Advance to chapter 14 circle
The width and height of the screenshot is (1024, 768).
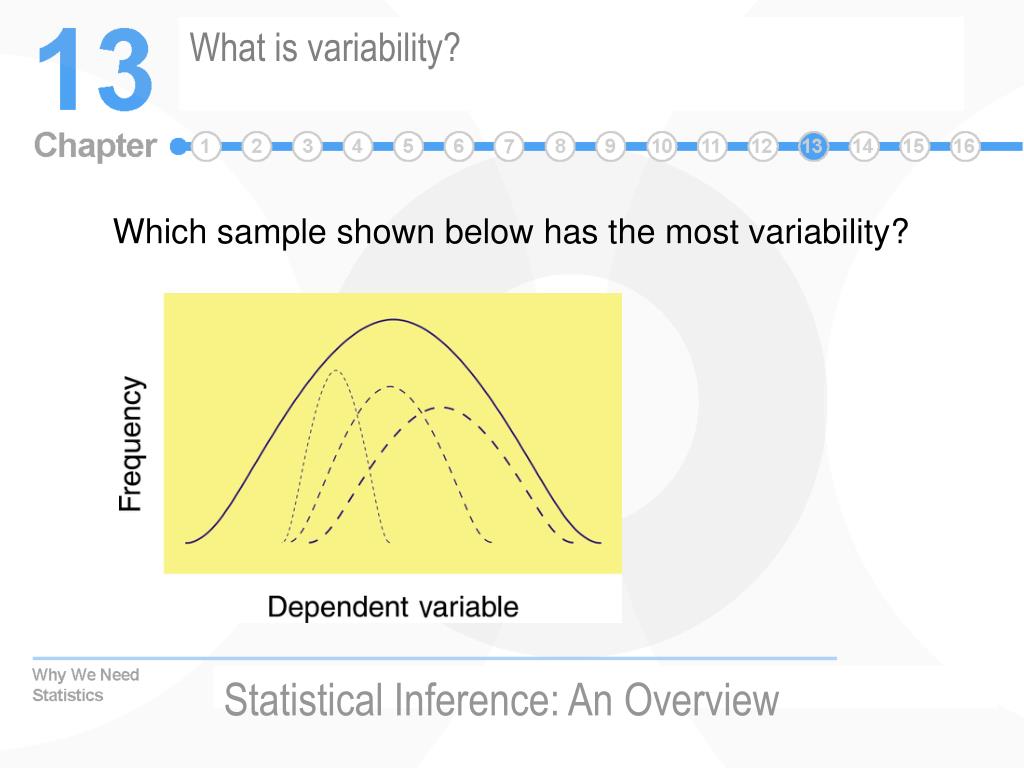[x=863, y=146]
